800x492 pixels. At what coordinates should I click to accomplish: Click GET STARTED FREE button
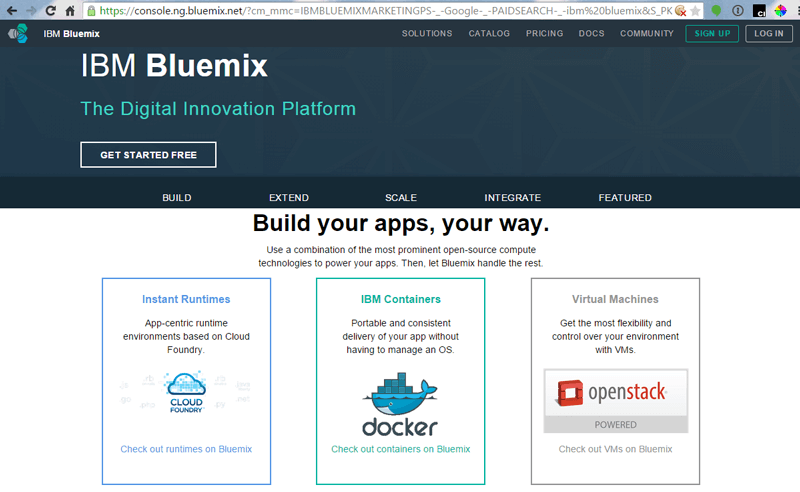(x=148, y=155)
